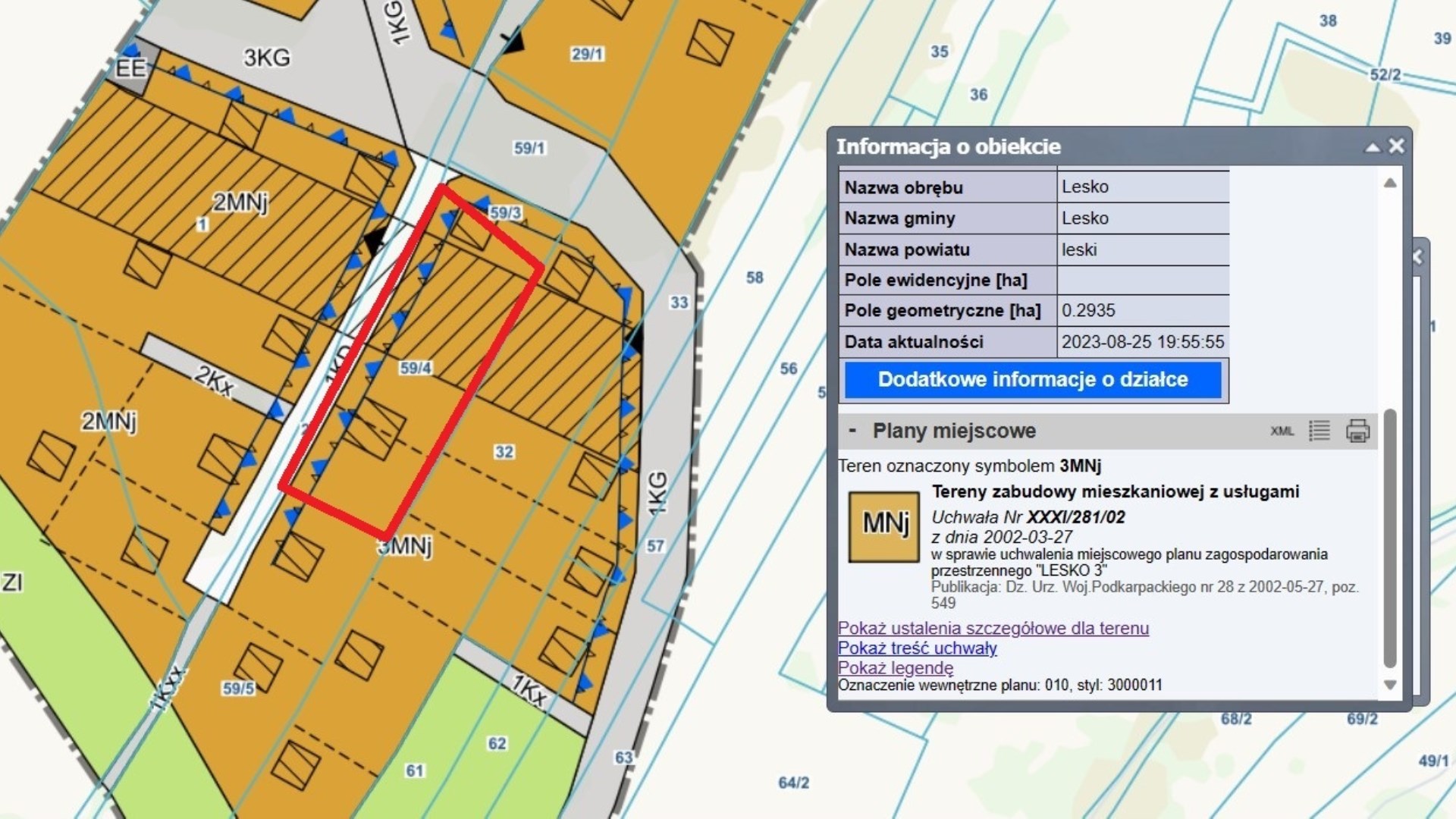
Task: Open Pokaż ustalenia szczegółowe dla terenu link
Action: (x=993, y=628)
